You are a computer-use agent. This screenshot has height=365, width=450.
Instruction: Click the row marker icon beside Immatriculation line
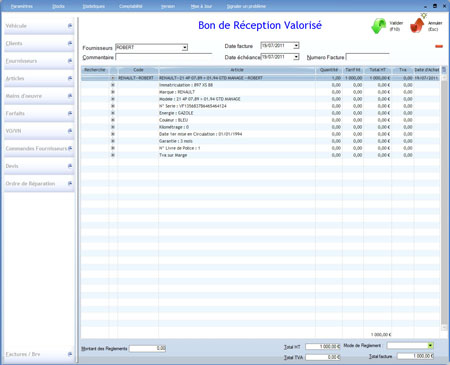coord(113,85)
